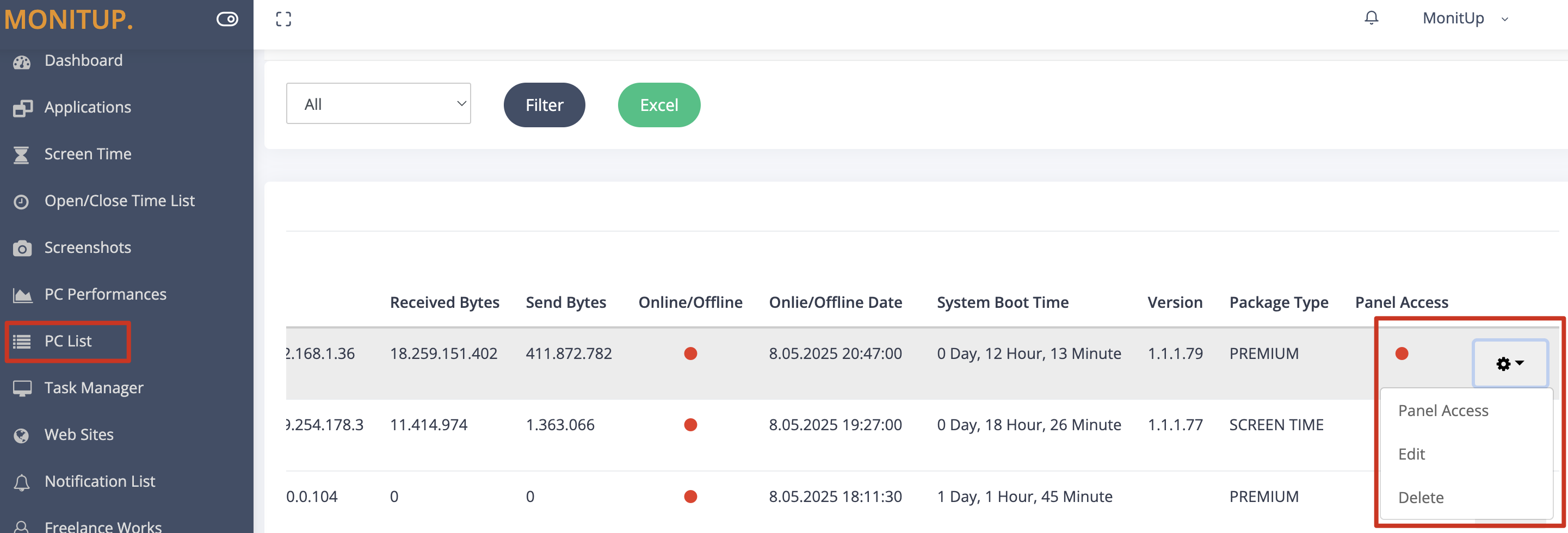This screenshot has height=533, width=1568.
Task: Open Freelance Works section
Action: click(x=103, y=527)
